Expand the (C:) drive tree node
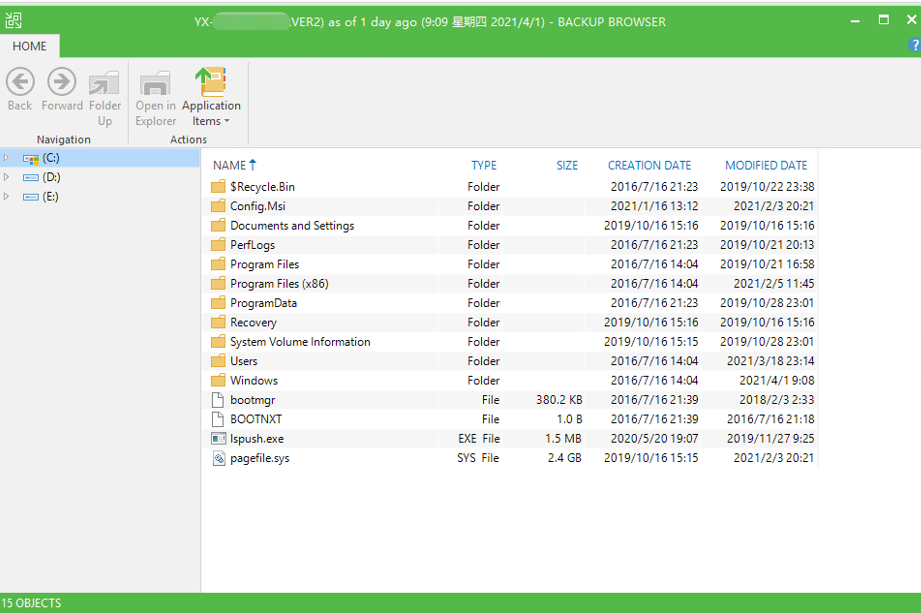 (x=7, y=158)
